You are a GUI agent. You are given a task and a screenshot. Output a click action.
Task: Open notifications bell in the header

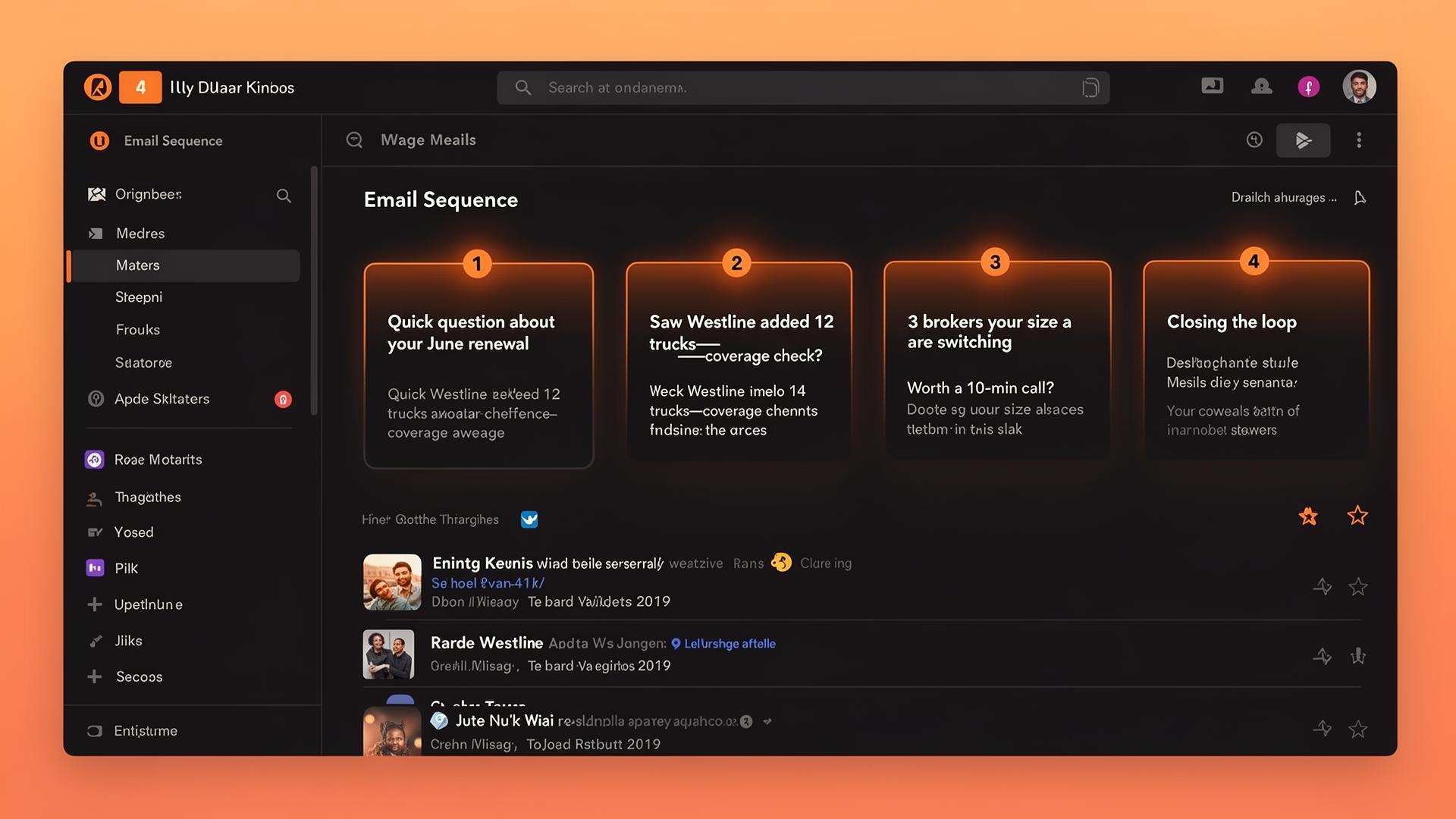point(1261,86)
